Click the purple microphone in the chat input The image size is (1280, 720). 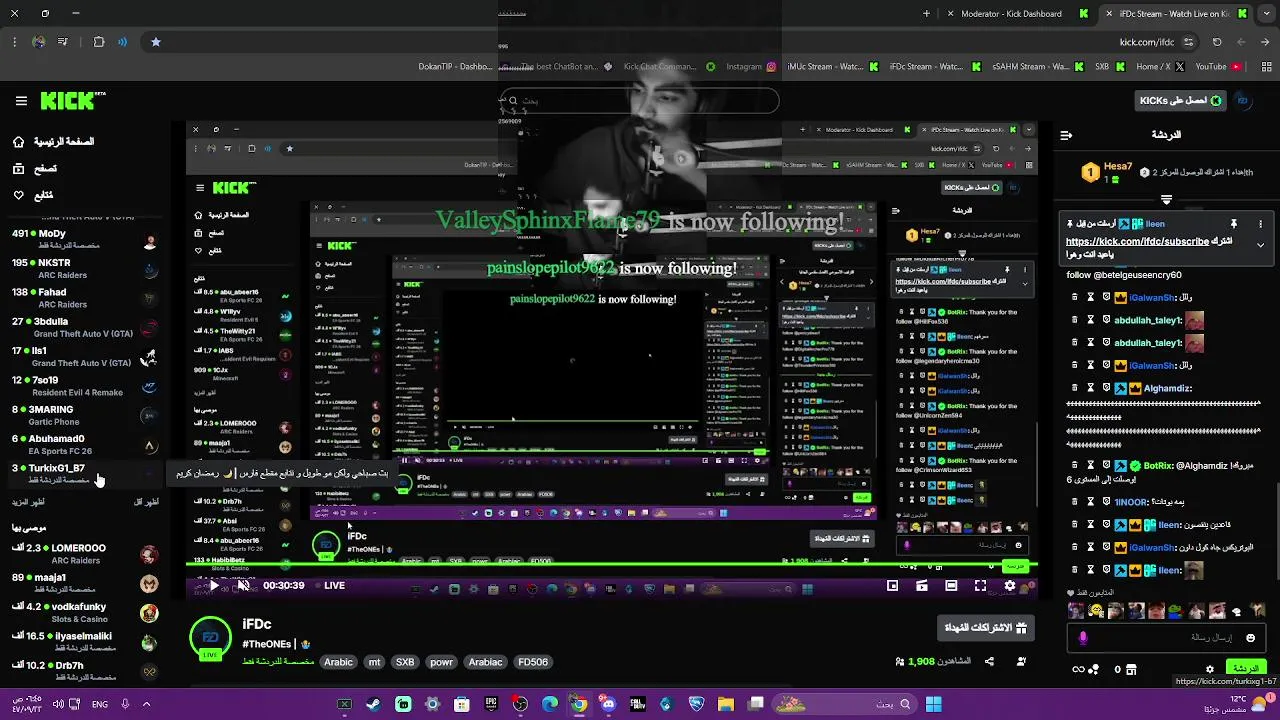coord(1083,638)
